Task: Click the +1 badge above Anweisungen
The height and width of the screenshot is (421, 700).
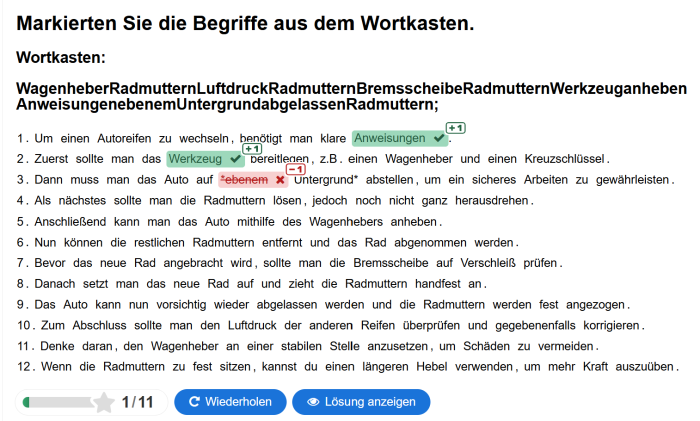Action: 455,128
